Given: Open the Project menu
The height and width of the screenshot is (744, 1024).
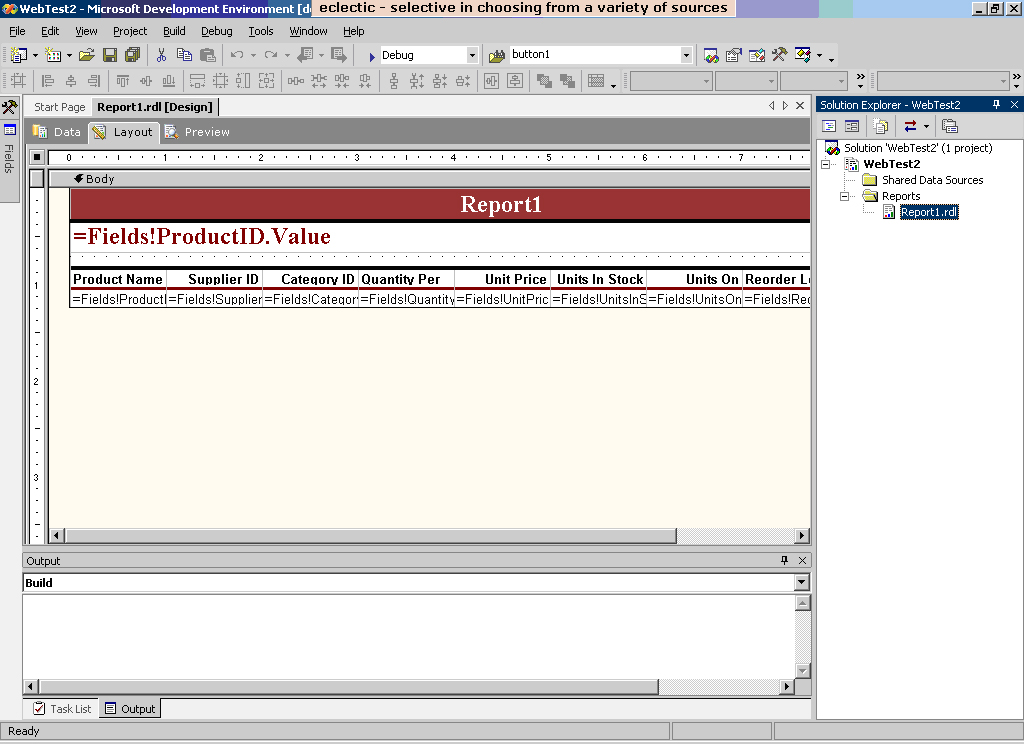Looking at the screenshot, I should coord(130,31).
